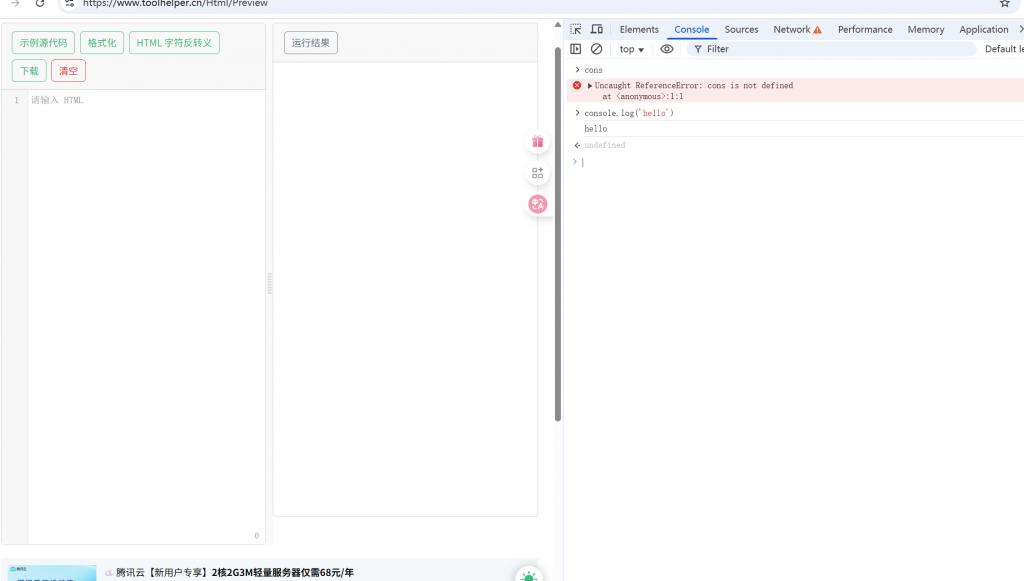The width and height of the screenshot is (1024, 581).
Task: Expand the Uncaught ReferenceError message triangle
Action: 590,86
